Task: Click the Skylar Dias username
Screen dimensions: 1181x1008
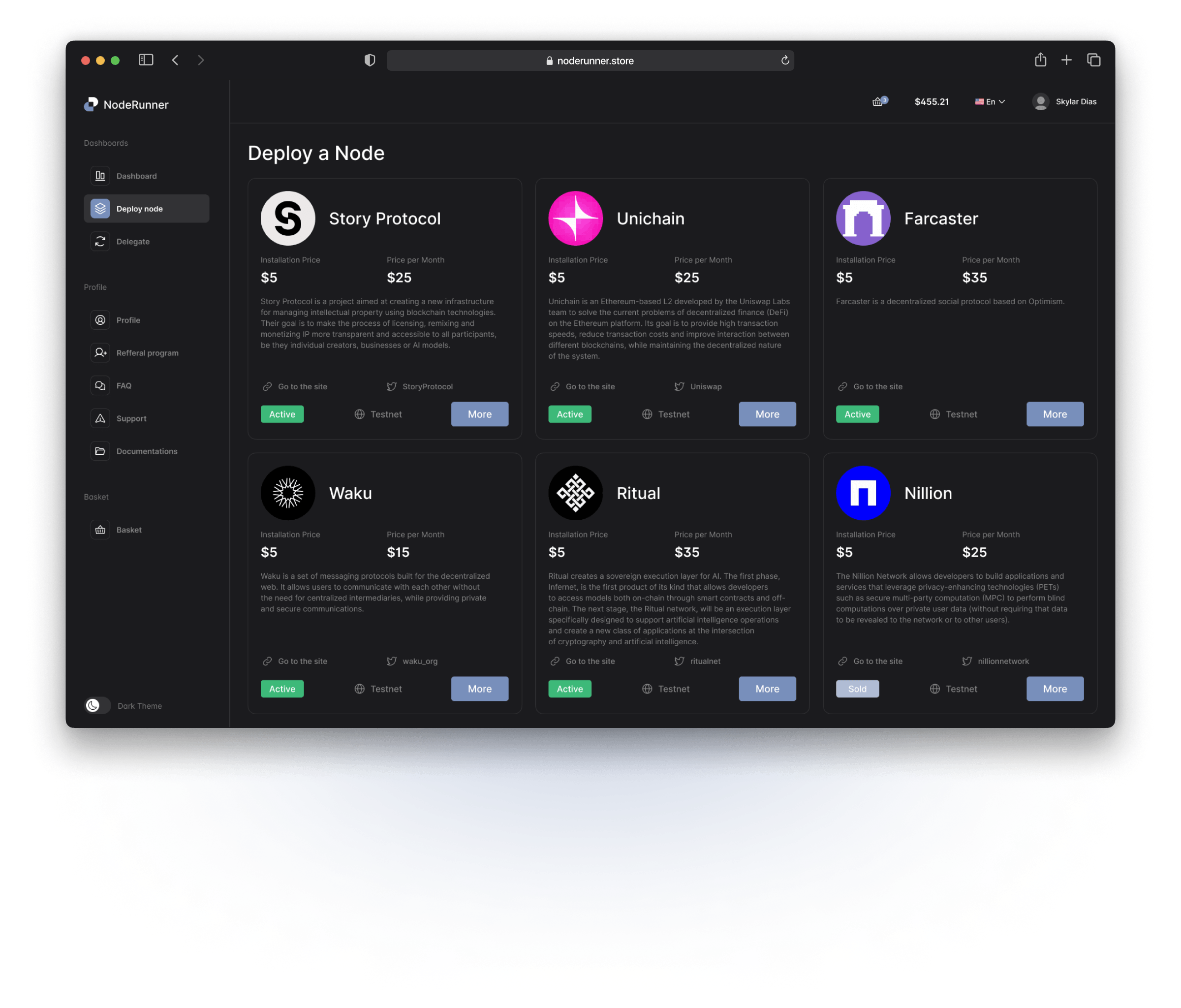Action: click(x=1076, y=101)
